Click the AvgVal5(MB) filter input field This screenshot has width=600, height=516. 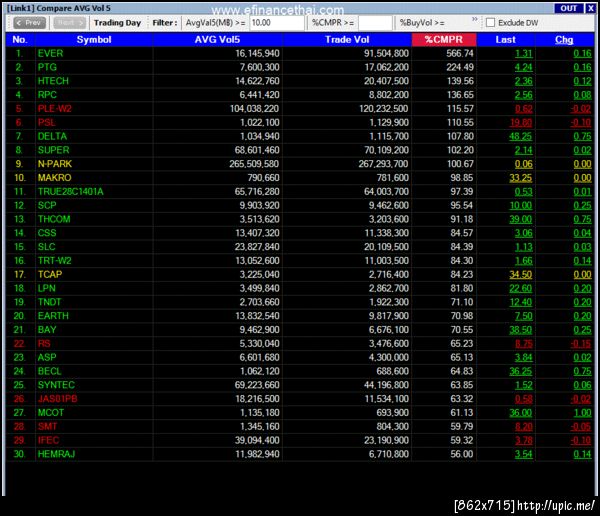point(277,23)
